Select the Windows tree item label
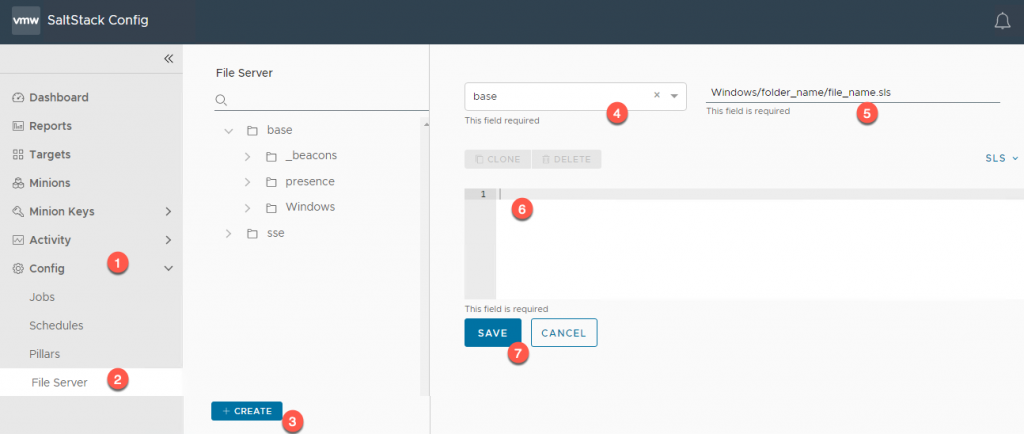The width and height of the screenshot is (1024, 434). [310, 208]
